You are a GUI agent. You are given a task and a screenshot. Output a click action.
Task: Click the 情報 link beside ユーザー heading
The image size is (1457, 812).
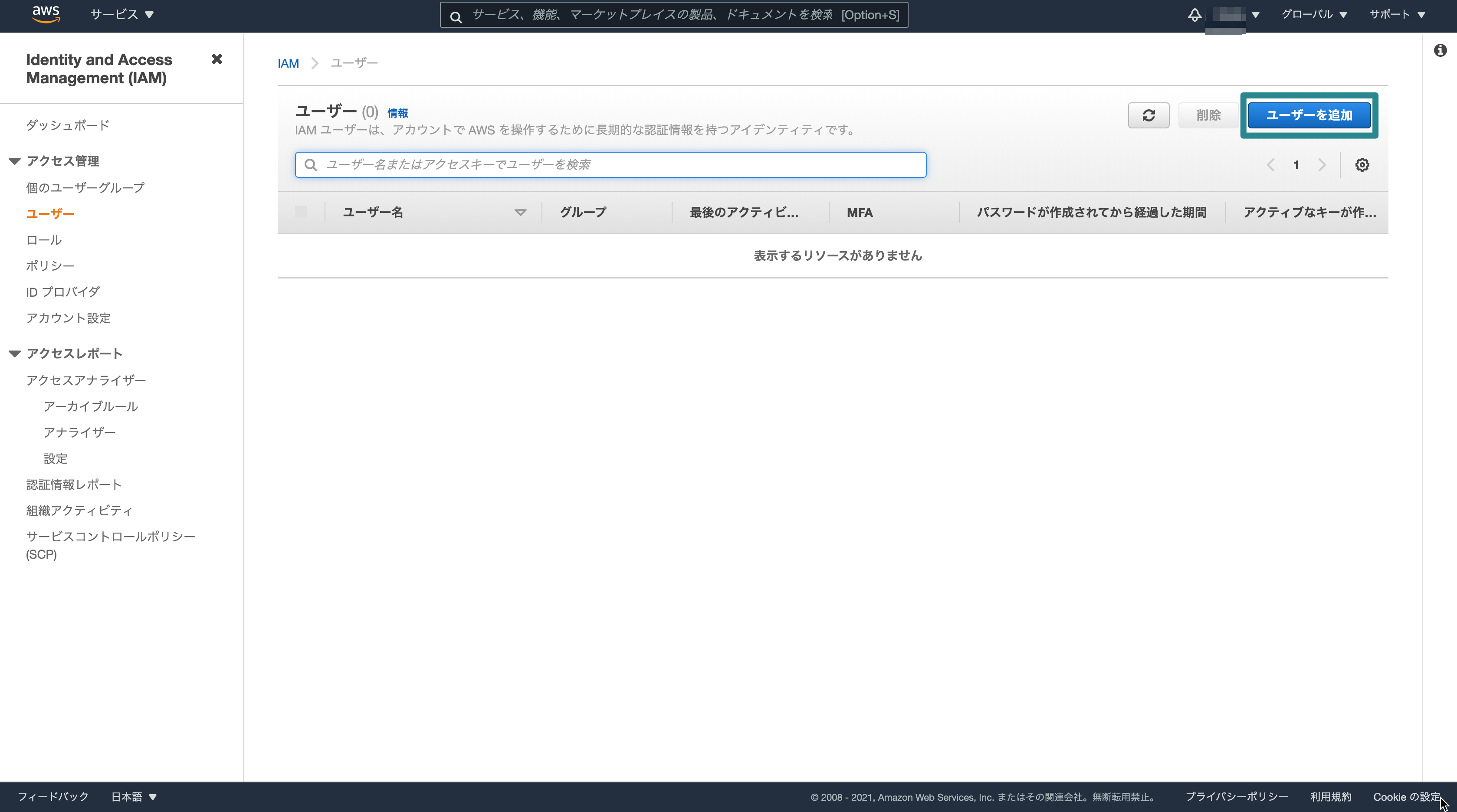(397, 113)
